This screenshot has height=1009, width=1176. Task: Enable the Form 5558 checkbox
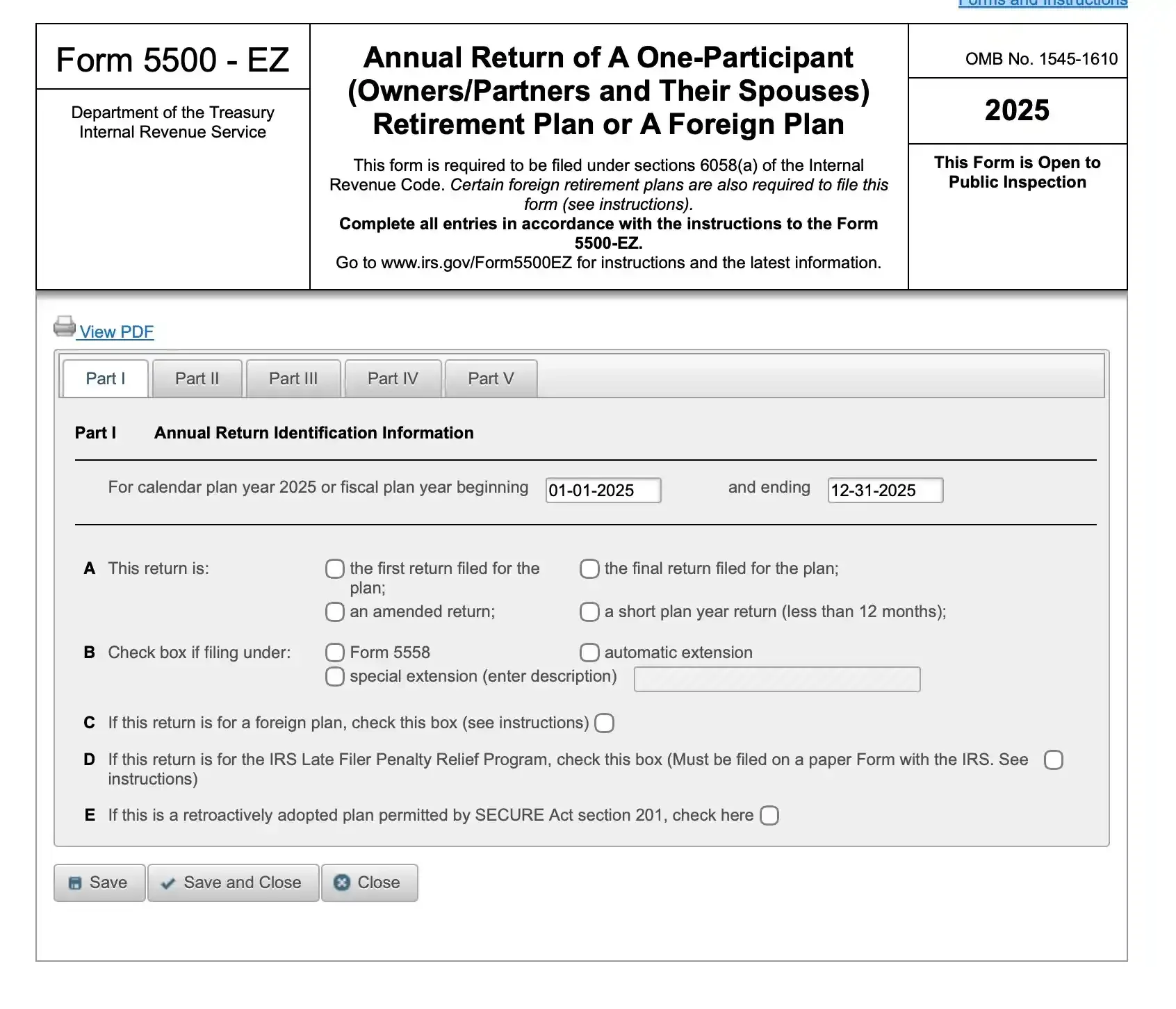[x=335, y=653]
